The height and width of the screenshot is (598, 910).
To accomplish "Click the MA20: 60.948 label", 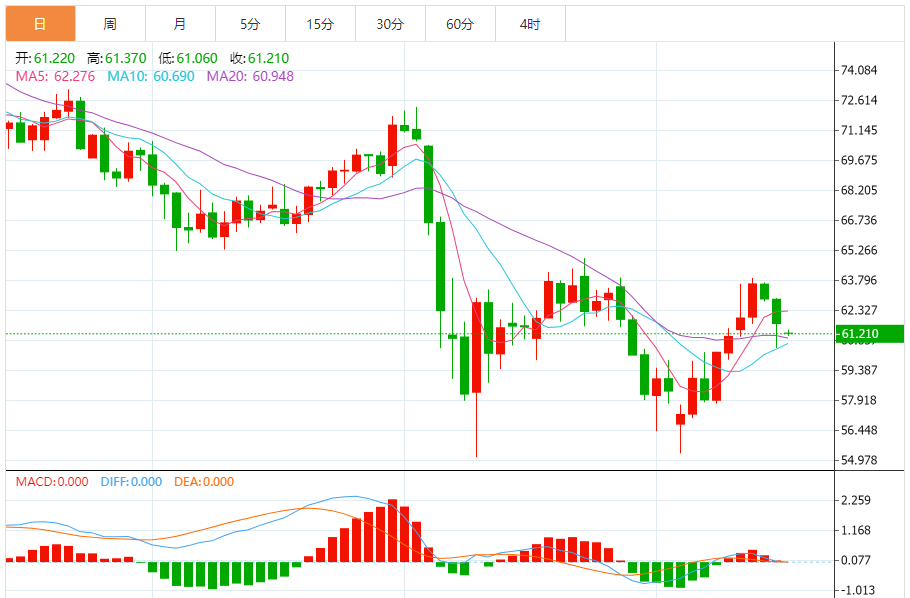I will click(250, 76).
